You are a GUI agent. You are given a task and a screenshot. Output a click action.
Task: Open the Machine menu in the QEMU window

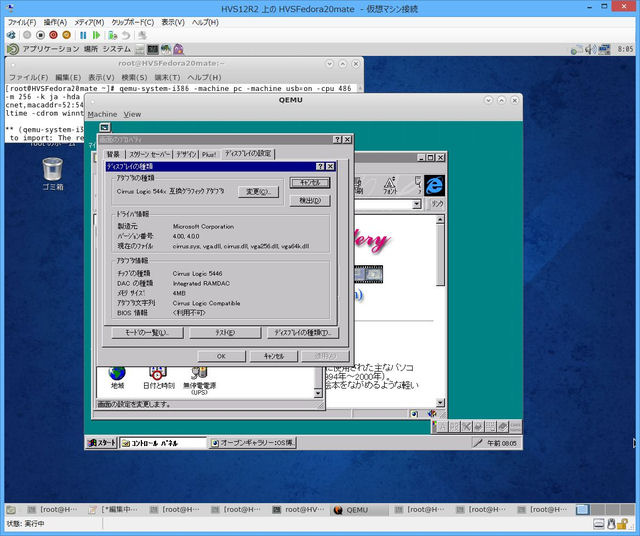click(102, 114)
